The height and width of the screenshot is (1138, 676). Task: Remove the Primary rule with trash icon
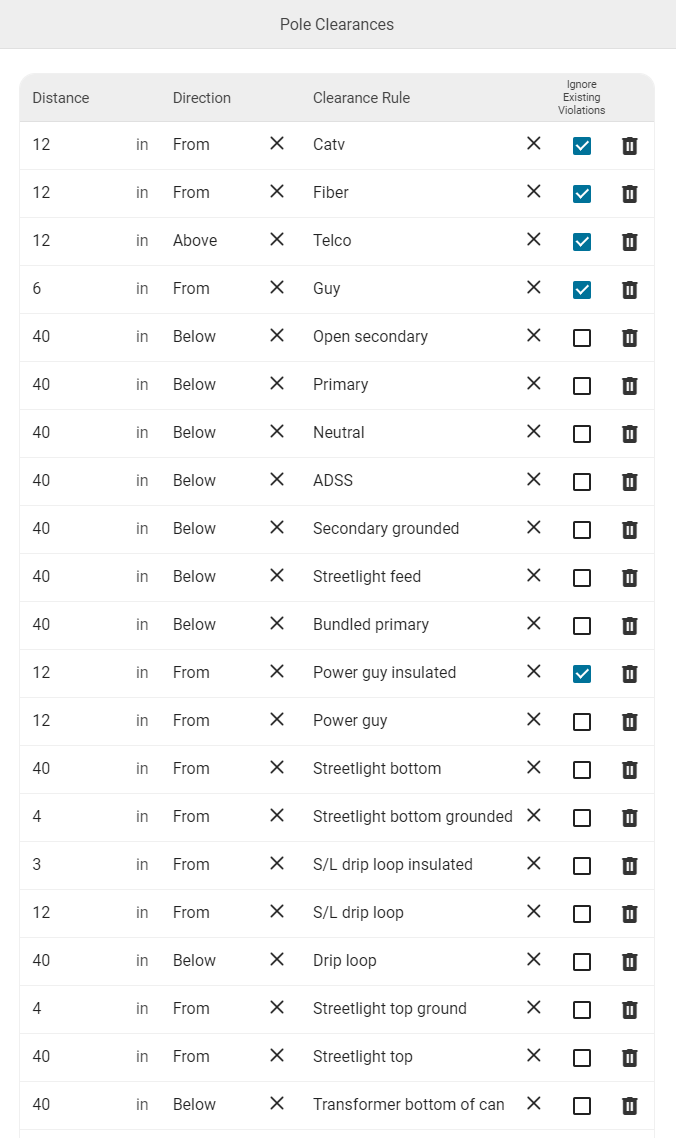[x=630, y=385]
